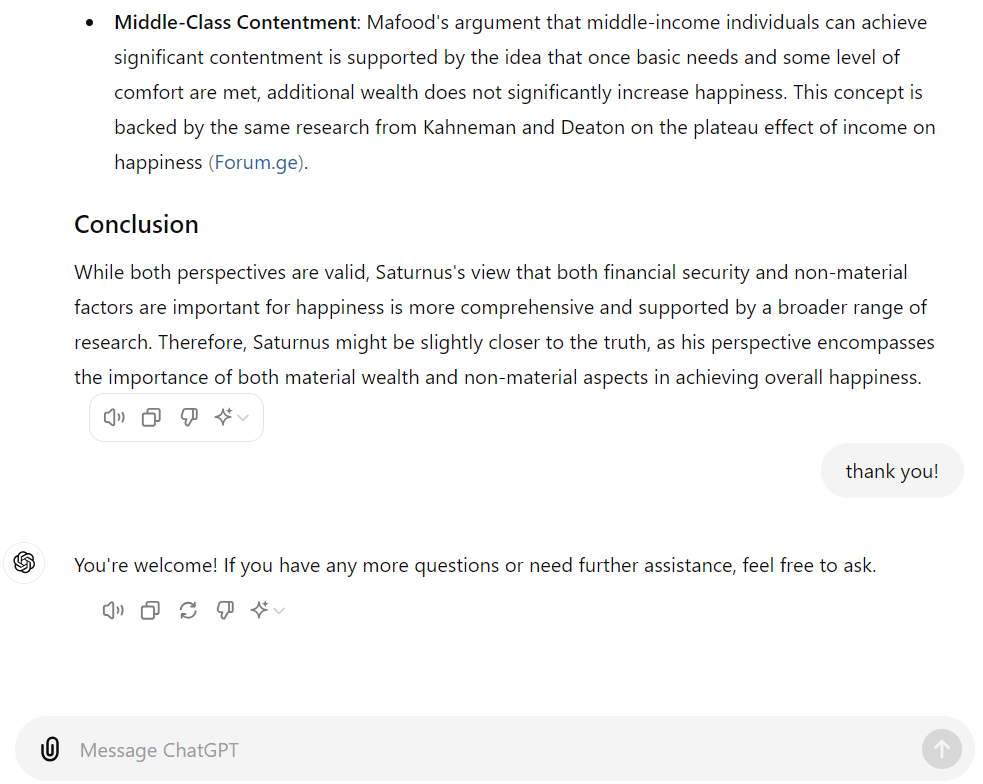Attach a file with the paperclip icon

(50, 749)
